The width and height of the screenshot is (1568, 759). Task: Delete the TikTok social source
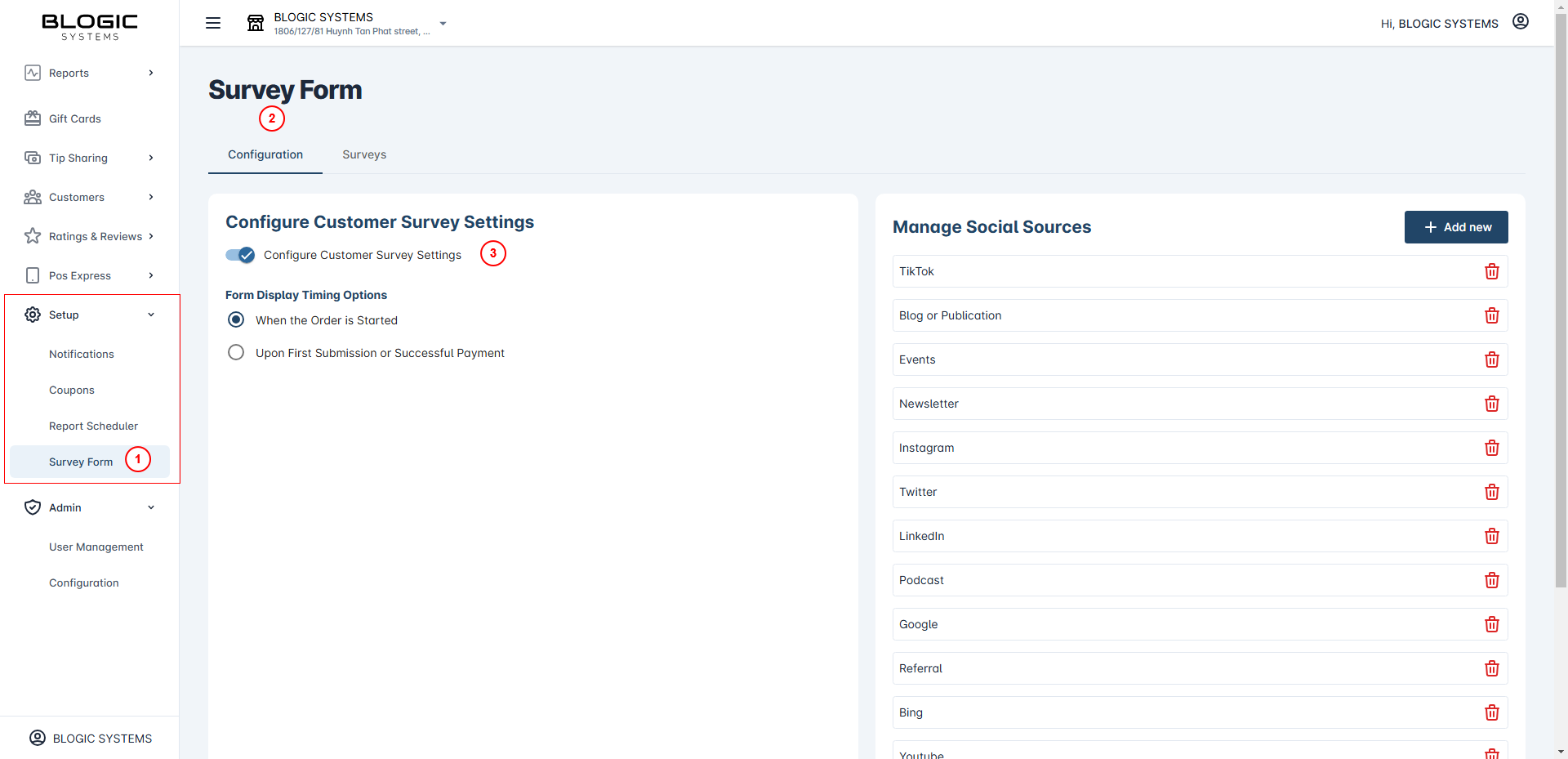coord(1492,271)
